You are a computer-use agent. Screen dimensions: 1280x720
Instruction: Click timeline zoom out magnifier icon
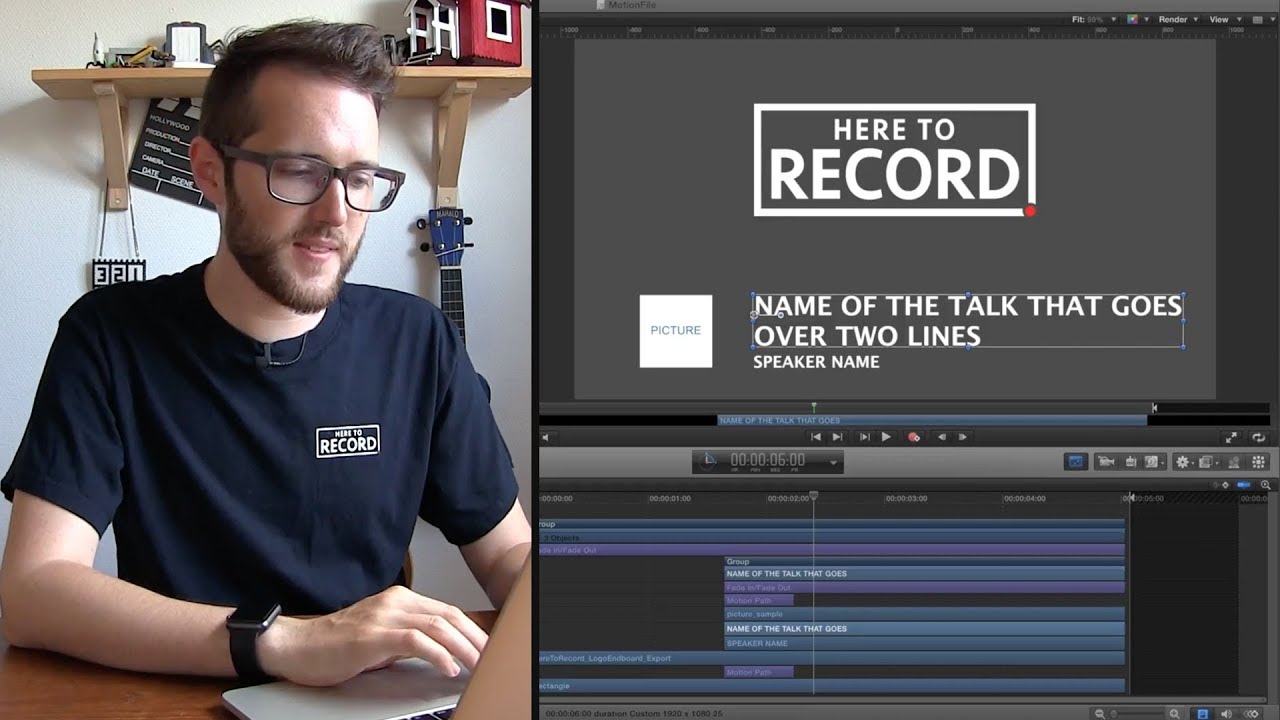(1100, 713)
